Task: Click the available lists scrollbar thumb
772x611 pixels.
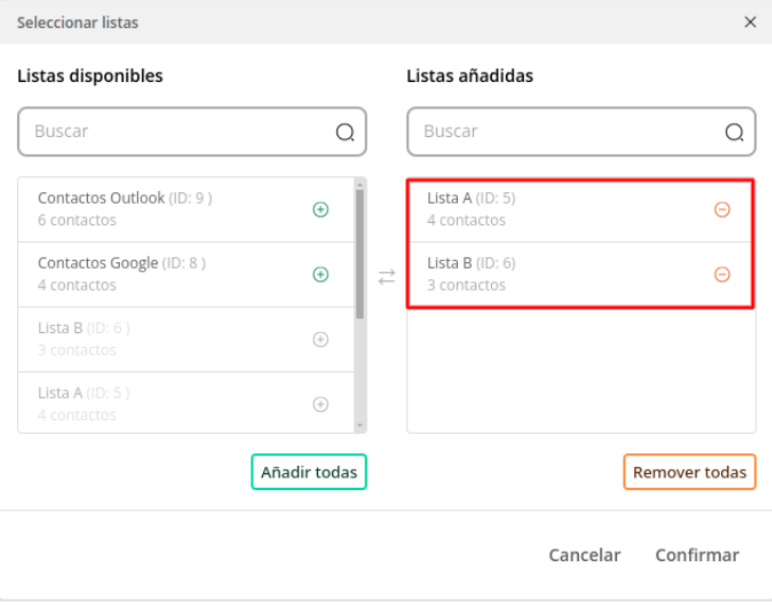Action: [x=360, y=254]
